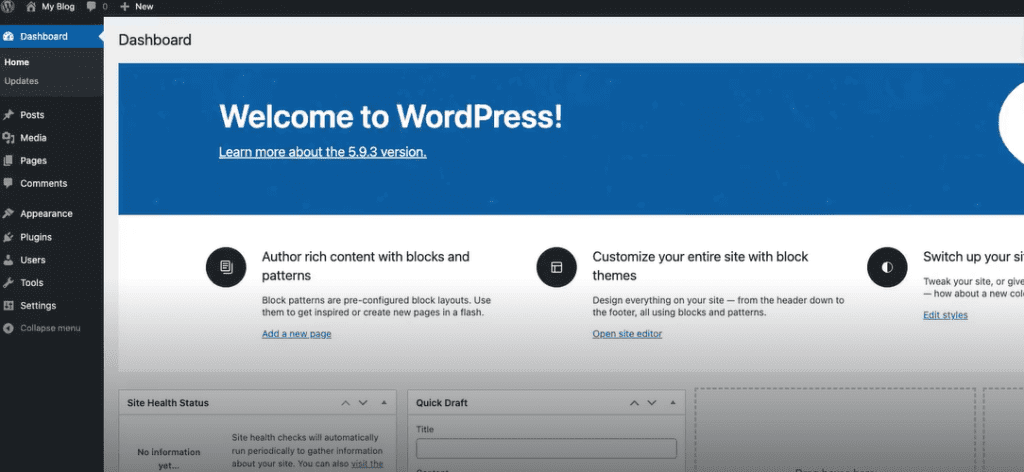Click the Pages icon in sidebar
This screenshot has height=472, width=1024.
(x=8, y=161)
